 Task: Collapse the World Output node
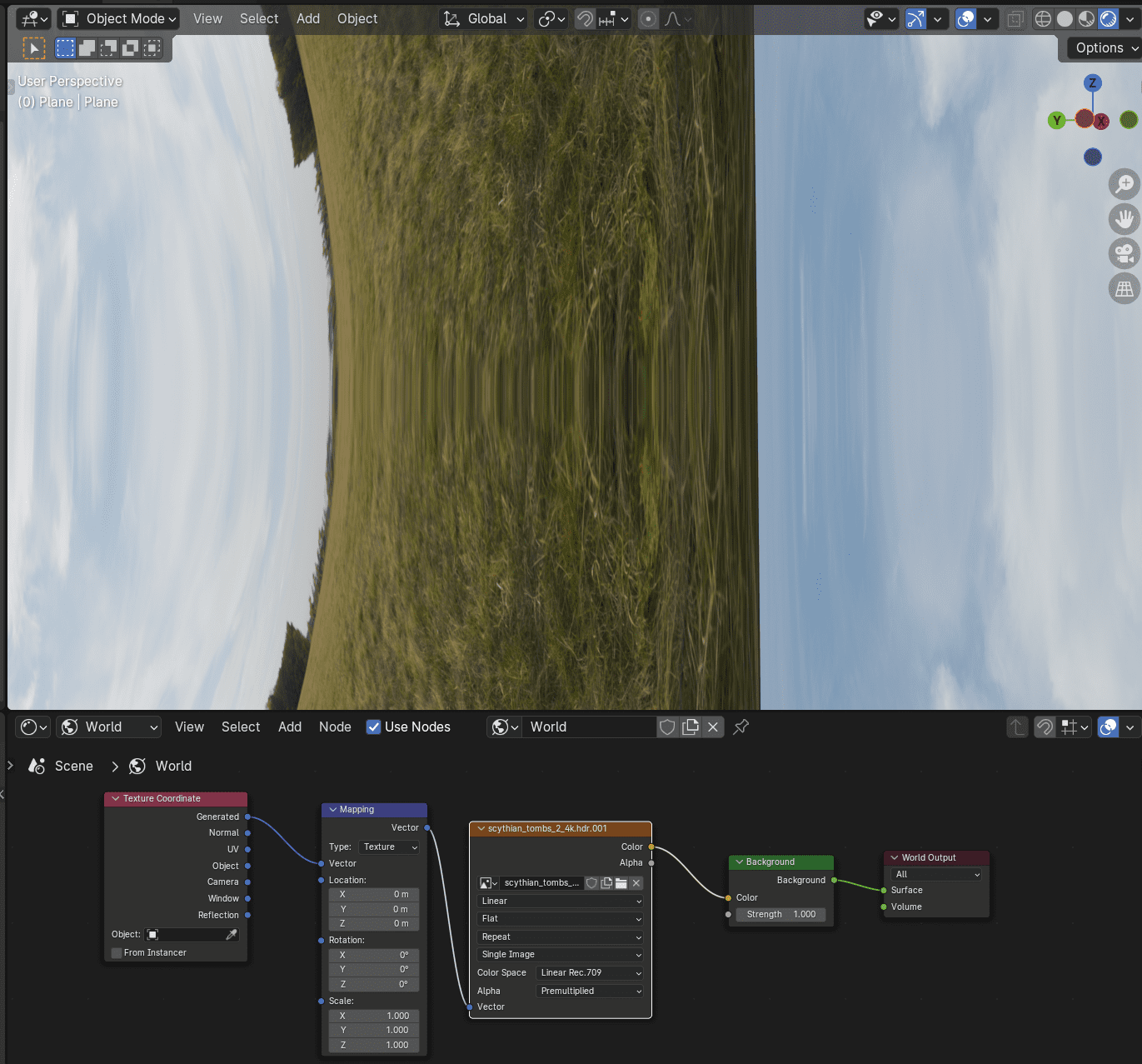[895, 857]
